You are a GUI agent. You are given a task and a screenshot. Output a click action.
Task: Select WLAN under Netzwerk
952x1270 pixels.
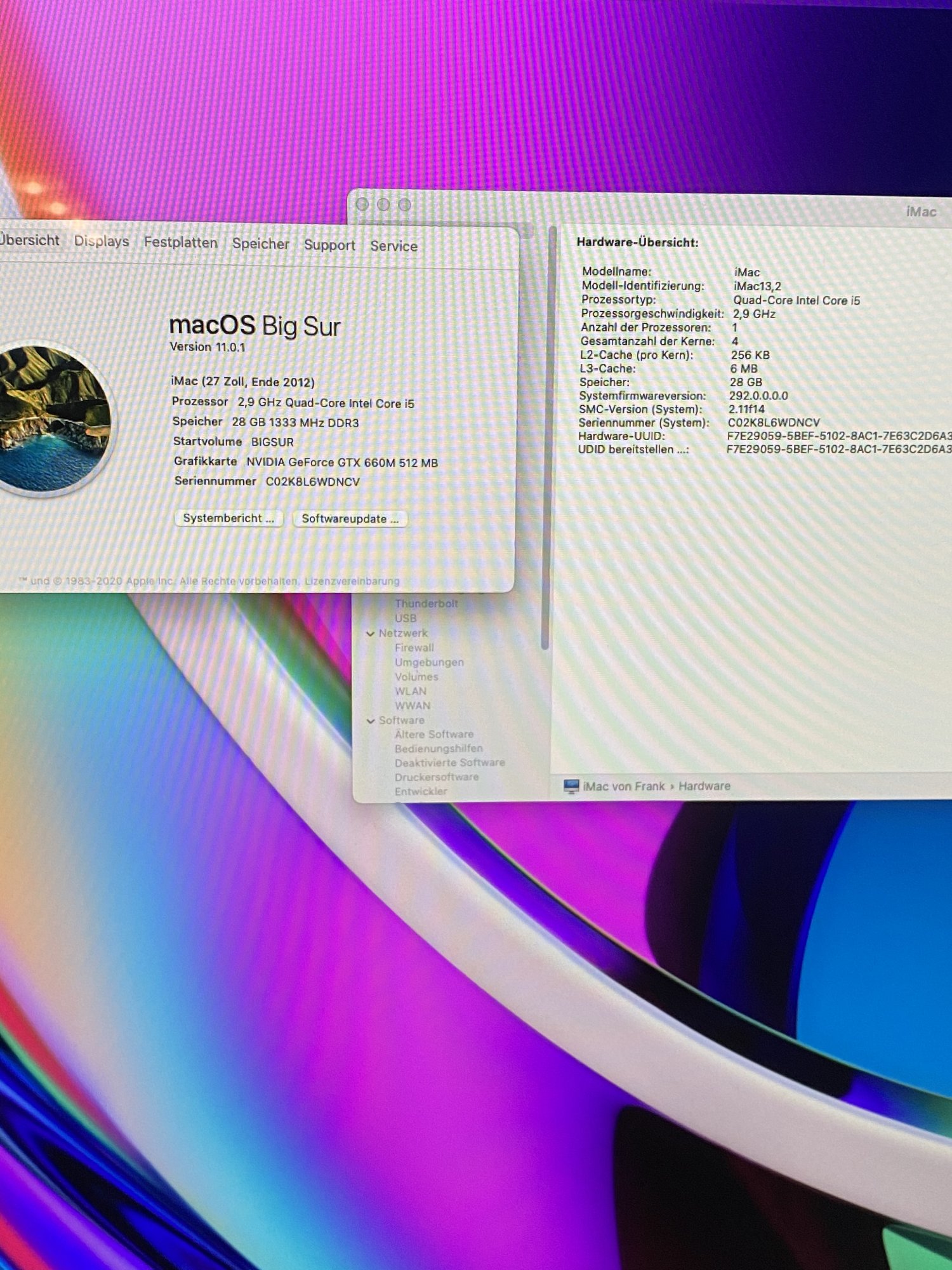tap(411, 692)
